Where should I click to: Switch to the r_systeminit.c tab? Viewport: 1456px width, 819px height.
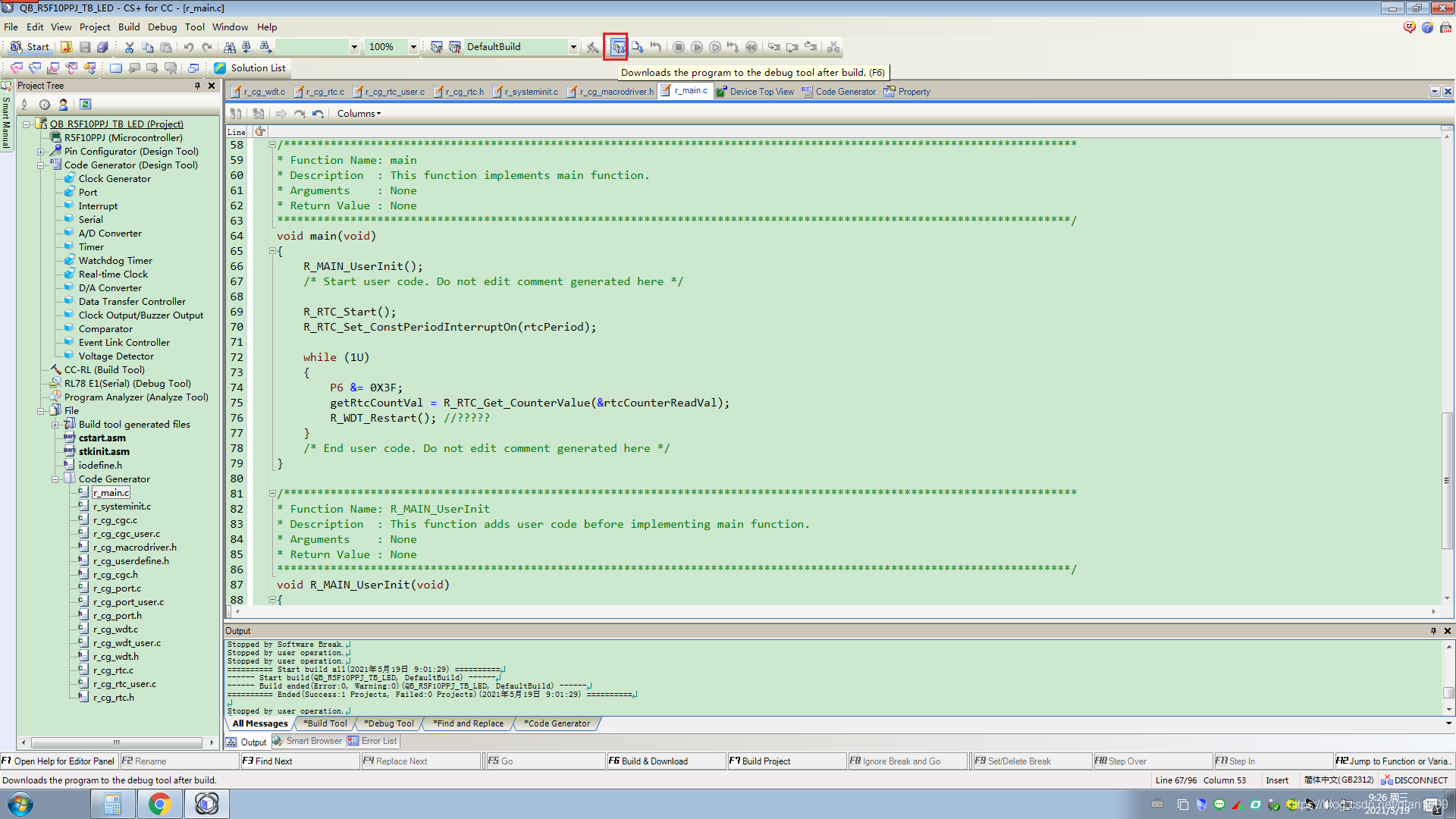coord(526,92)
